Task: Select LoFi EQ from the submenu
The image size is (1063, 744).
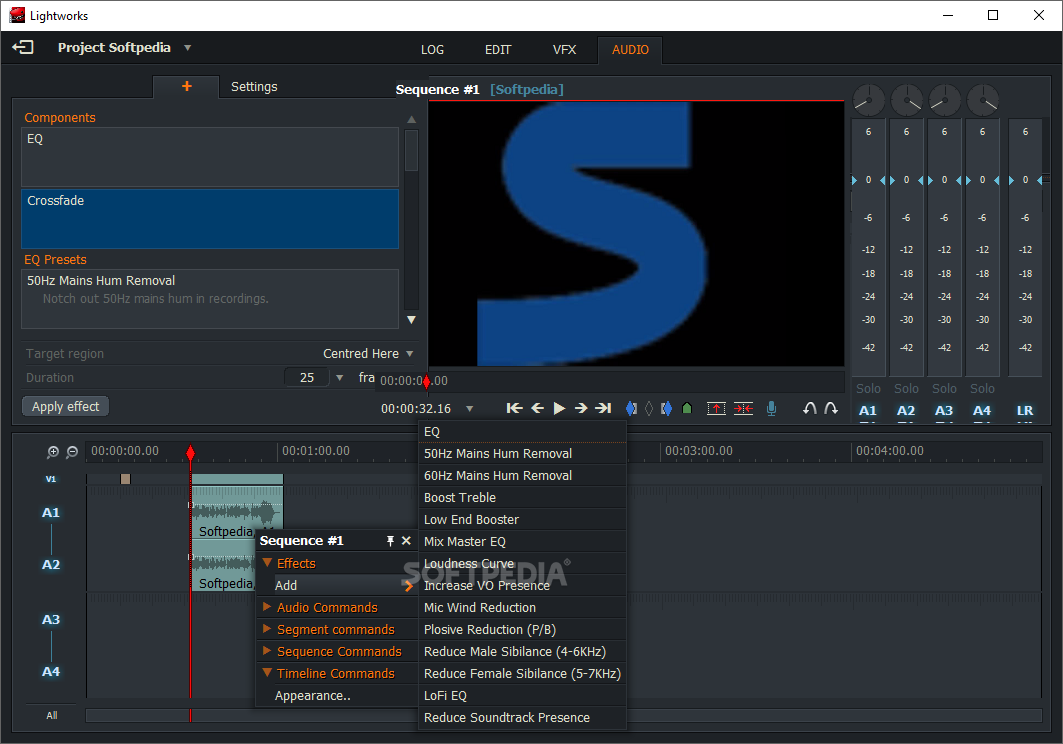Action: click(522, 695)
